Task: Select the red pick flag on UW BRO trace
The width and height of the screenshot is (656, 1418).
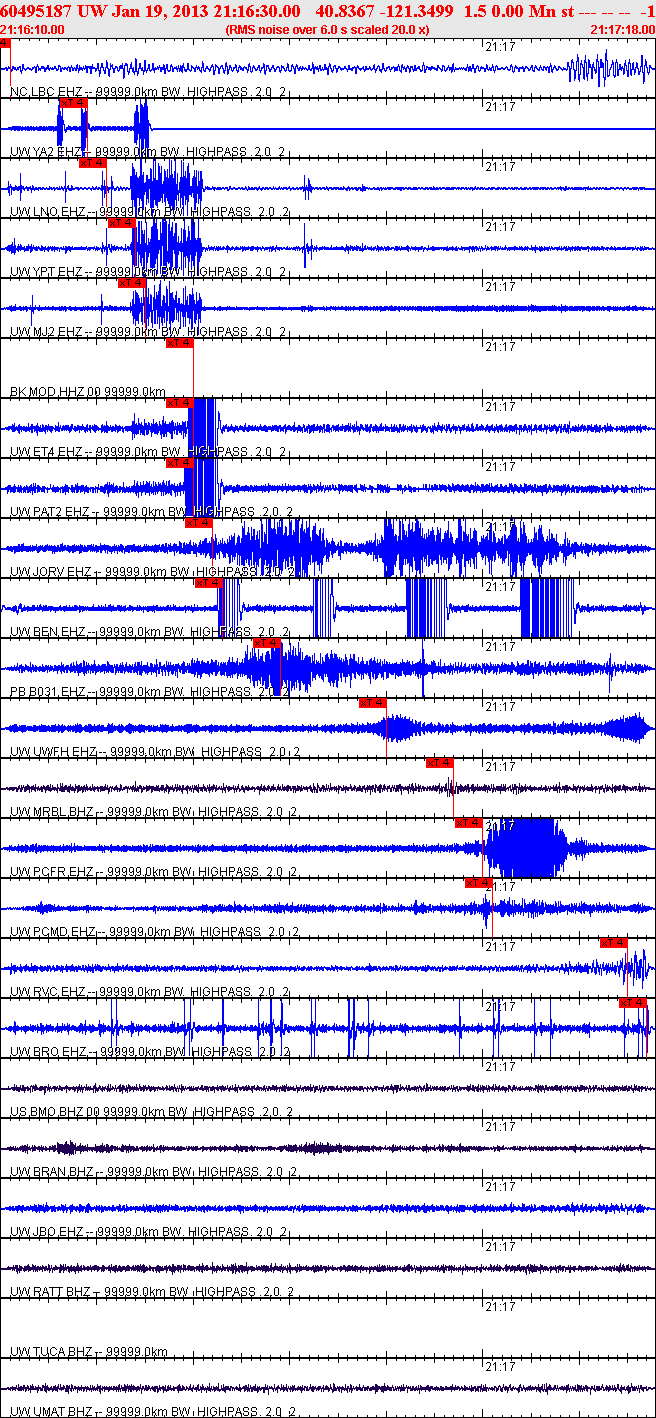Action: [x=633, y=1003]
